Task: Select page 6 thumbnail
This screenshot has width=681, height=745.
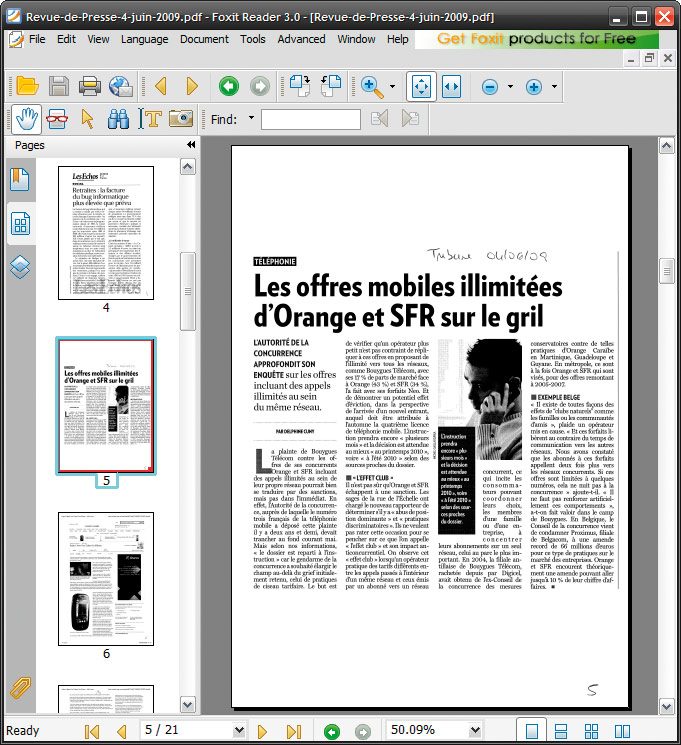Action: tap(106, 579)
